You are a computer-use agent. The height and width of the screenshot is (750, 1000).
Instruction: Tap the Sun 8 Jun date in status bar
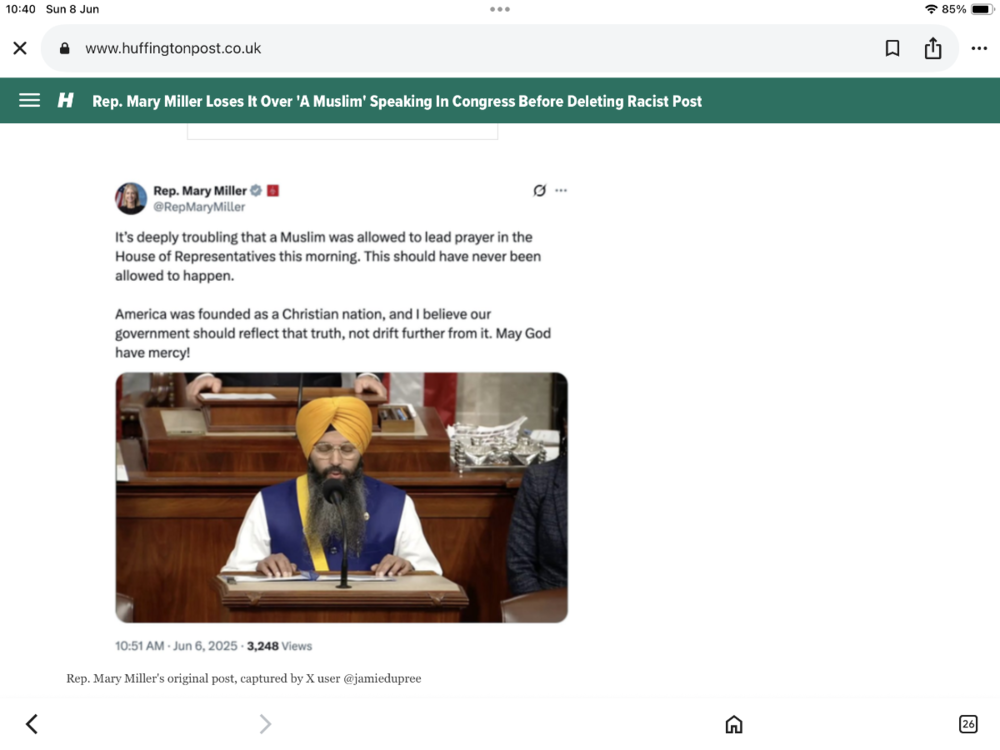click(x=72, y=9)
